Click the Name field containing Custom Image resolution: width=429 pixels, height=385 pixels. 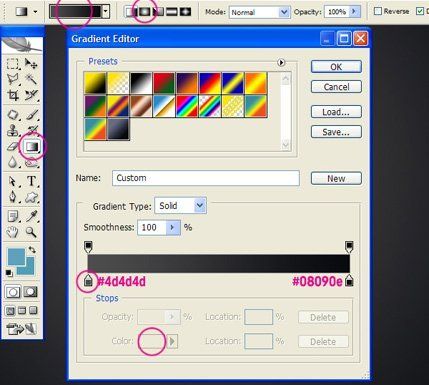(x=206, y=178)
